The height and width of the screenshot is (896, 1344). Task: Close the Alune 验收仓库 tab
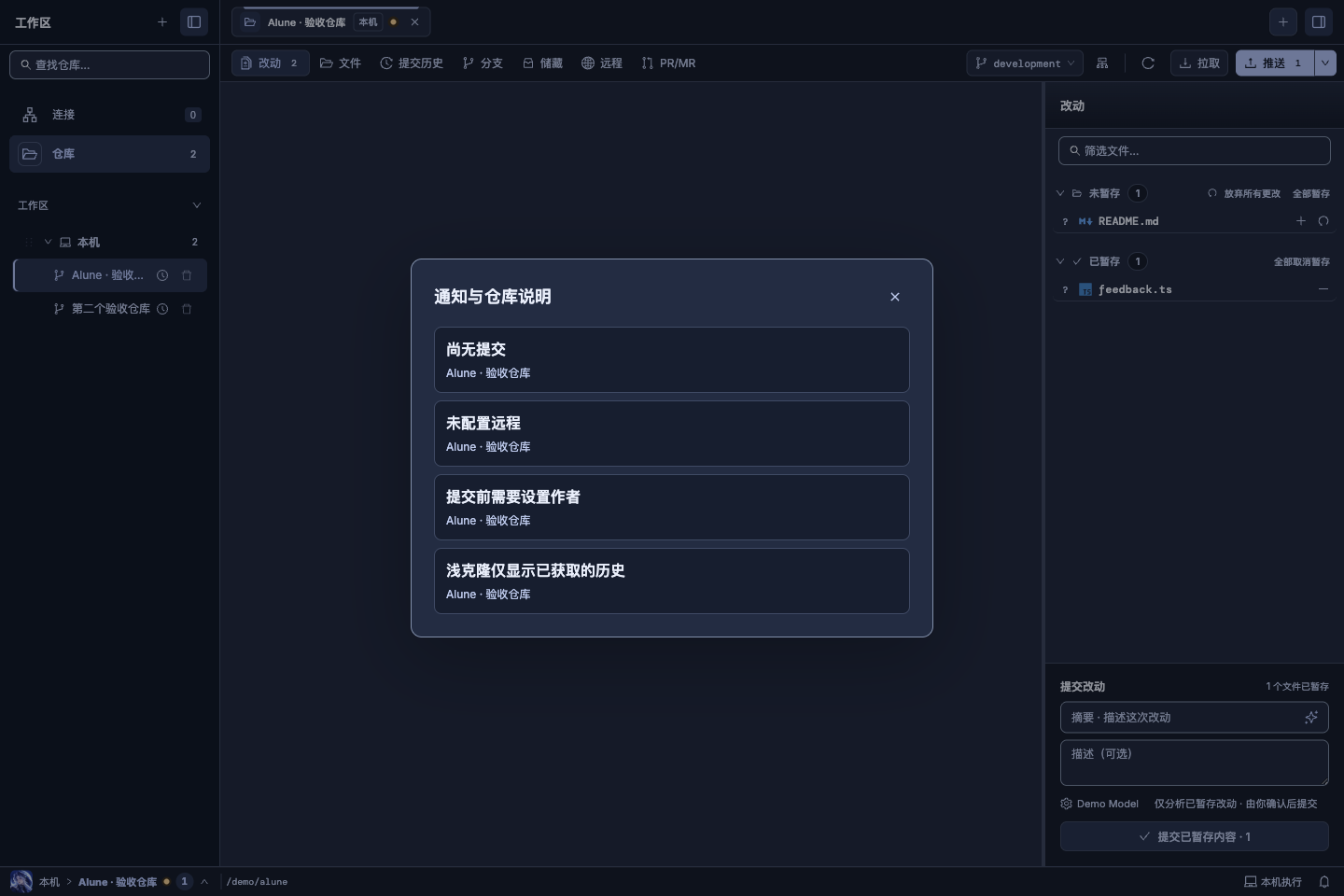click(x=414, y=21)
